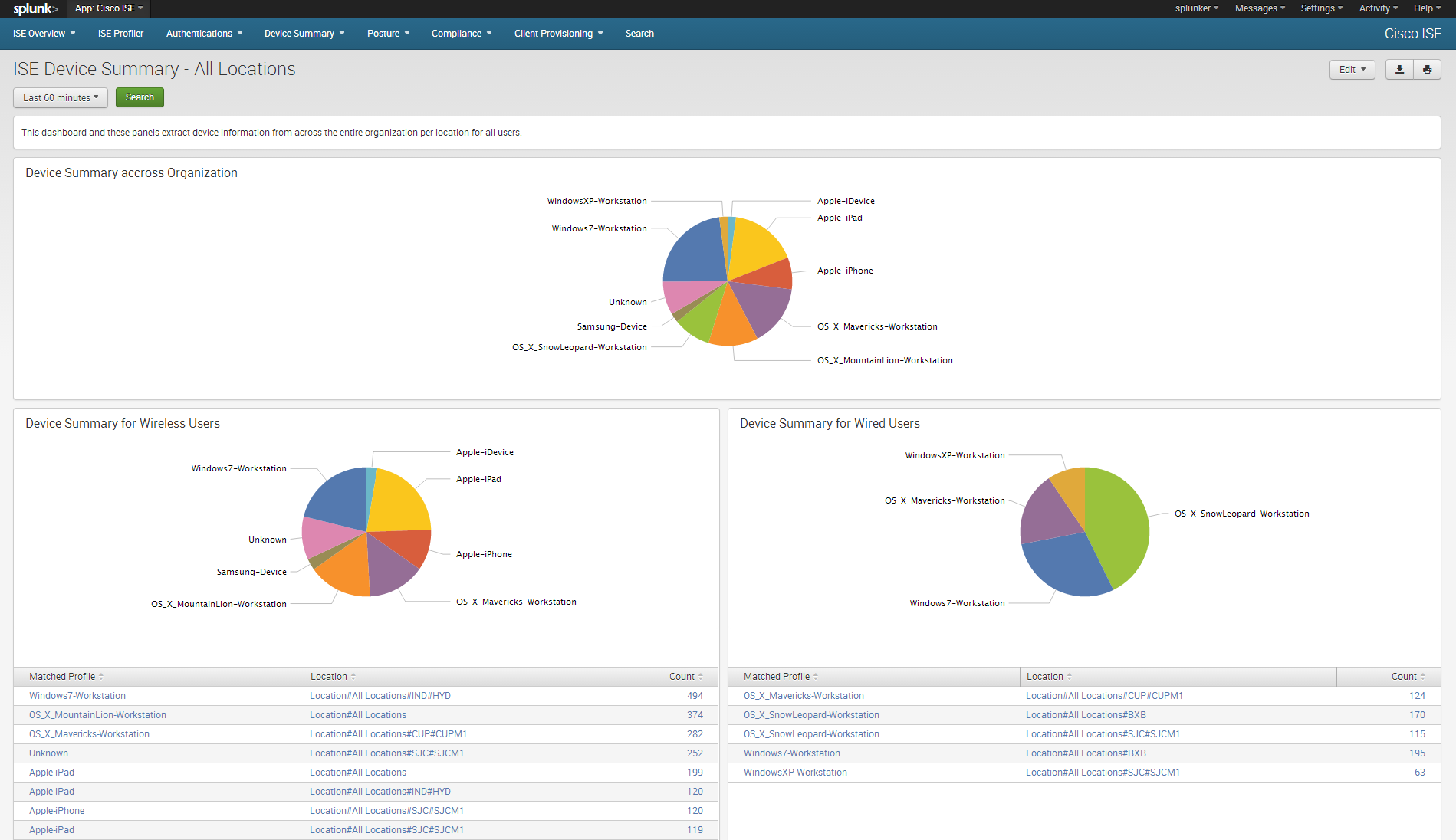The width and height of the screenshot is (1456, 840).
Task: Click count value 195 in wired table
Action: tap(1417, 753)
